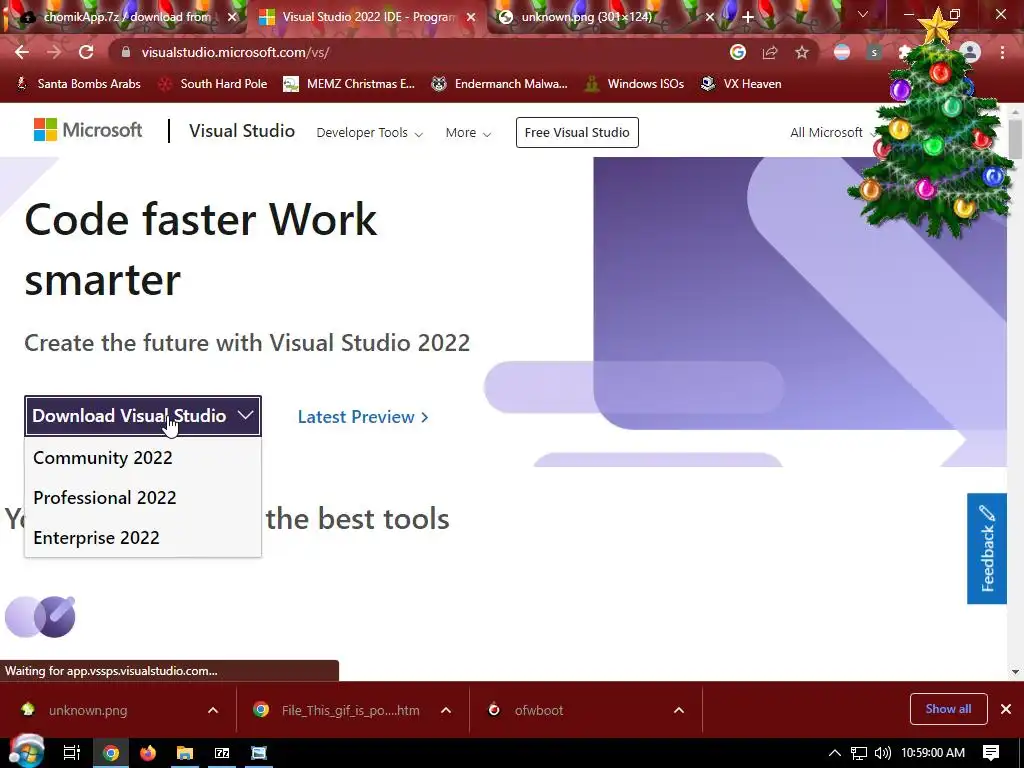Open notification center icon
Image resolution: width=1024 pixels, height=768 pixels.
991,753
